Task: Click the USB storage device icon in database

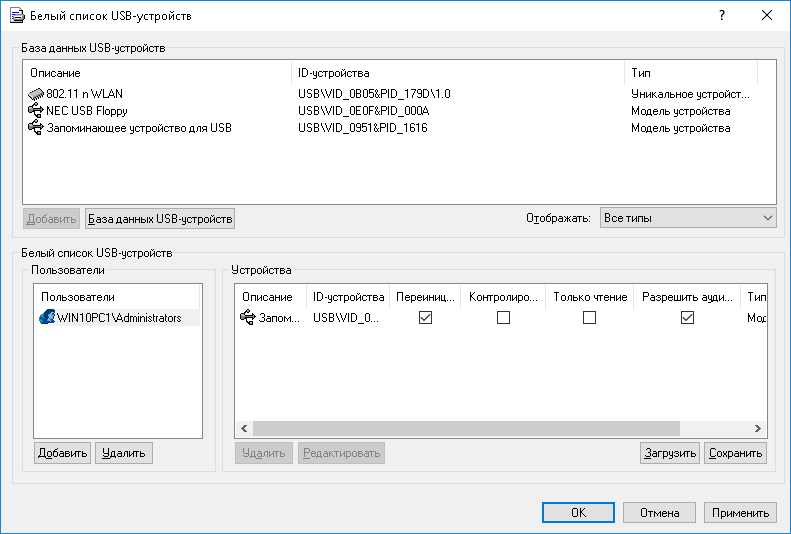Action: coord(37,128)
